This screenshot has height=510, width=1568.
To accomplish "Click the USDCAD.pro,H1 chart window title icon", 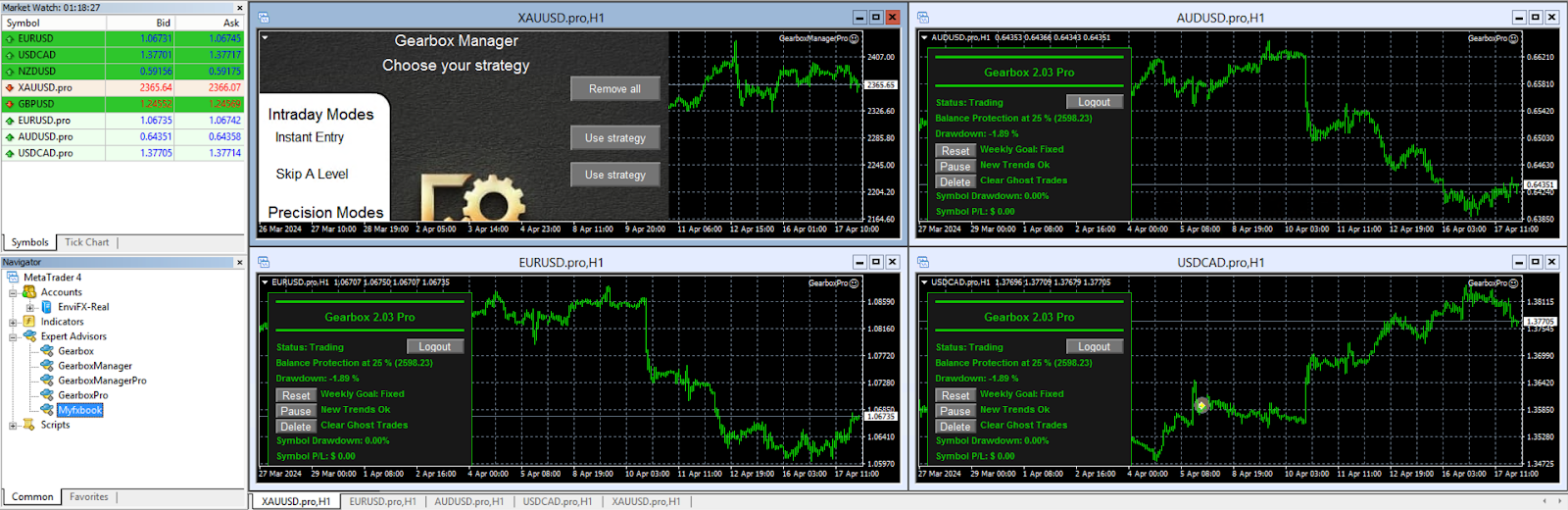I will click(923, 262).
